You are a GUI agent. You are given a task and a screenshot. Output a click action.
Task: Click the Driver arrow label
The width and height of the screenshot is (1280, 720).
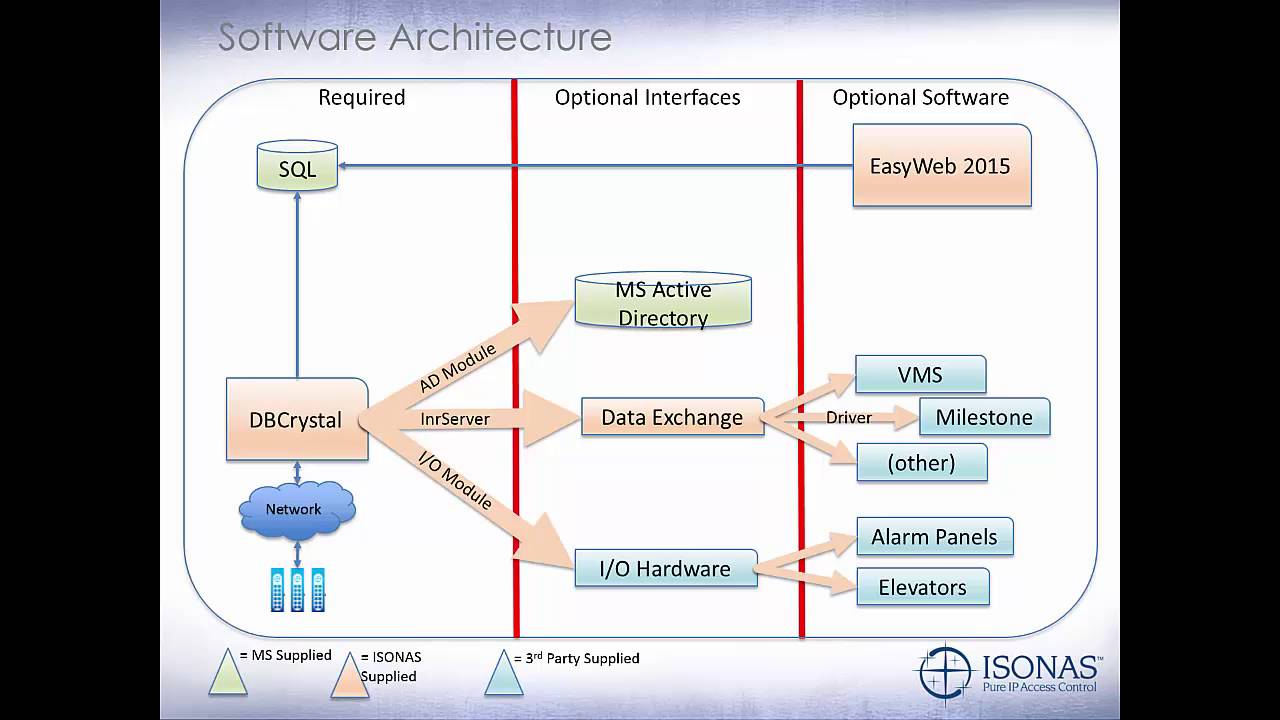point(849,417)
